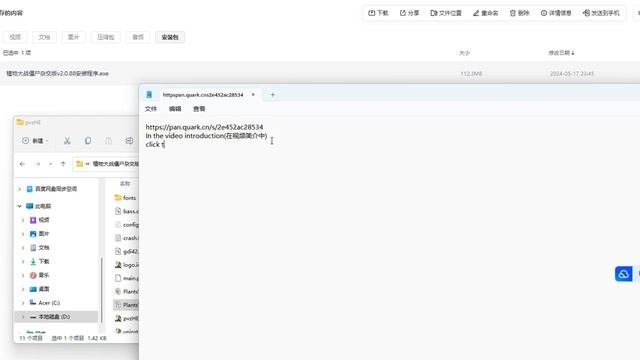Select the 音频 filter chip
The width and height of the screenshot is (640, 360).
click(x=138, y=37)
